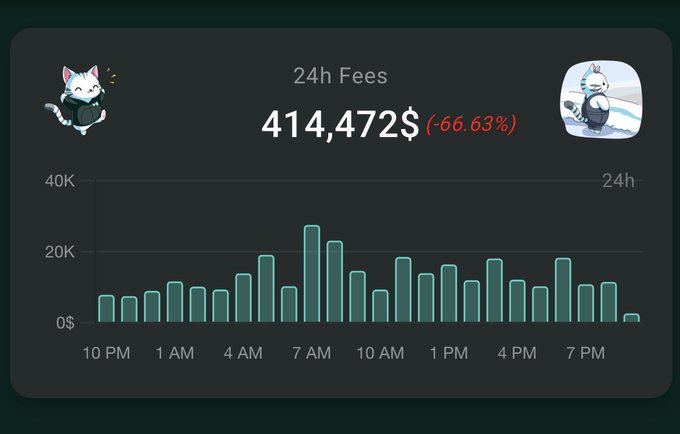
Task: Select the 6 AM bar in chart
Action: (x=289, y=304)
